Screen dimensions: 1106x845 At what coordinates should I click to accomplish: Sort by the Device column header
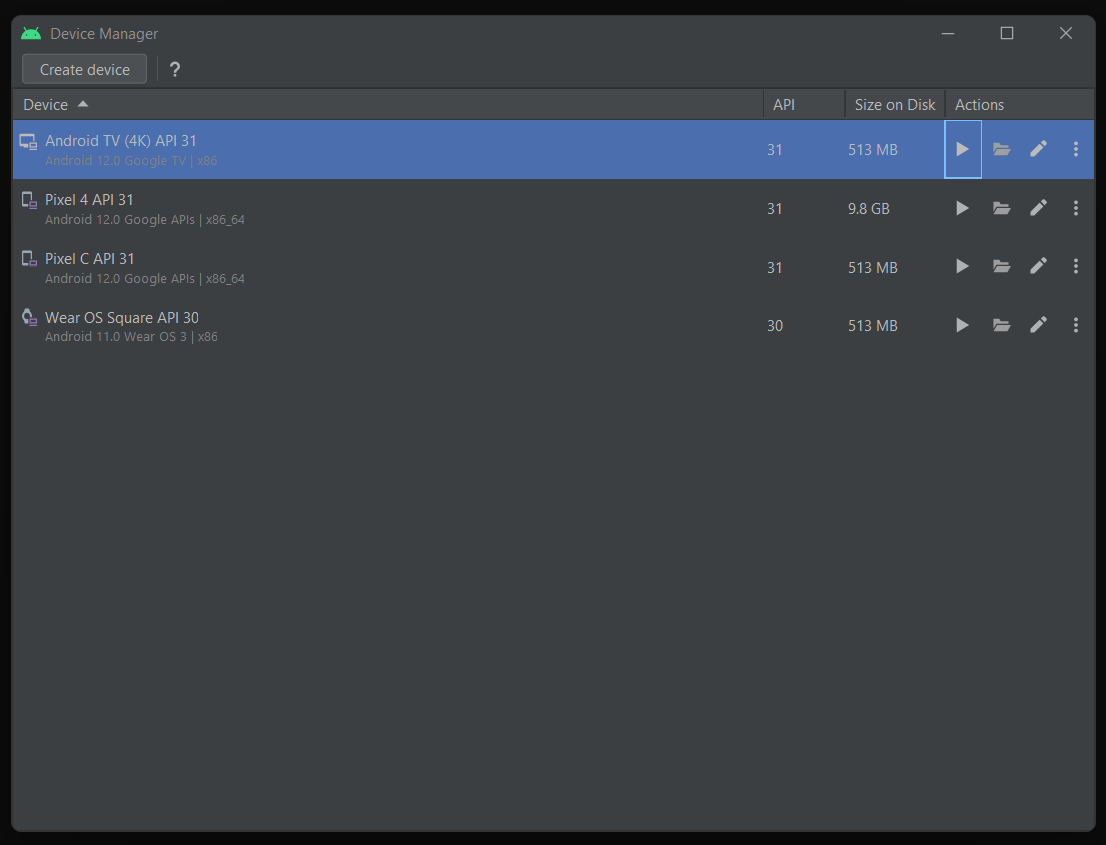pyautogui.click(x=388, y=104)
